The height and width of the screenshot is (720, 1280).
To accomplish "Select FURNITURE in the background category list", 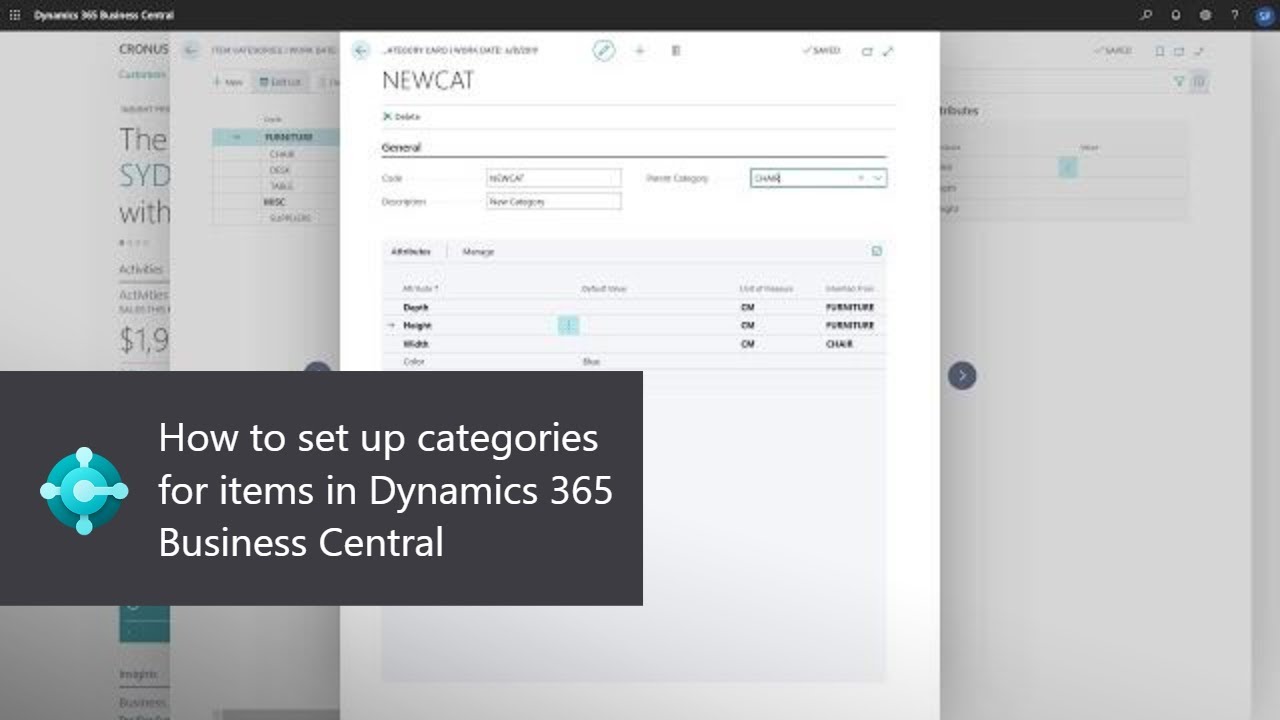I will coord(289,137).
